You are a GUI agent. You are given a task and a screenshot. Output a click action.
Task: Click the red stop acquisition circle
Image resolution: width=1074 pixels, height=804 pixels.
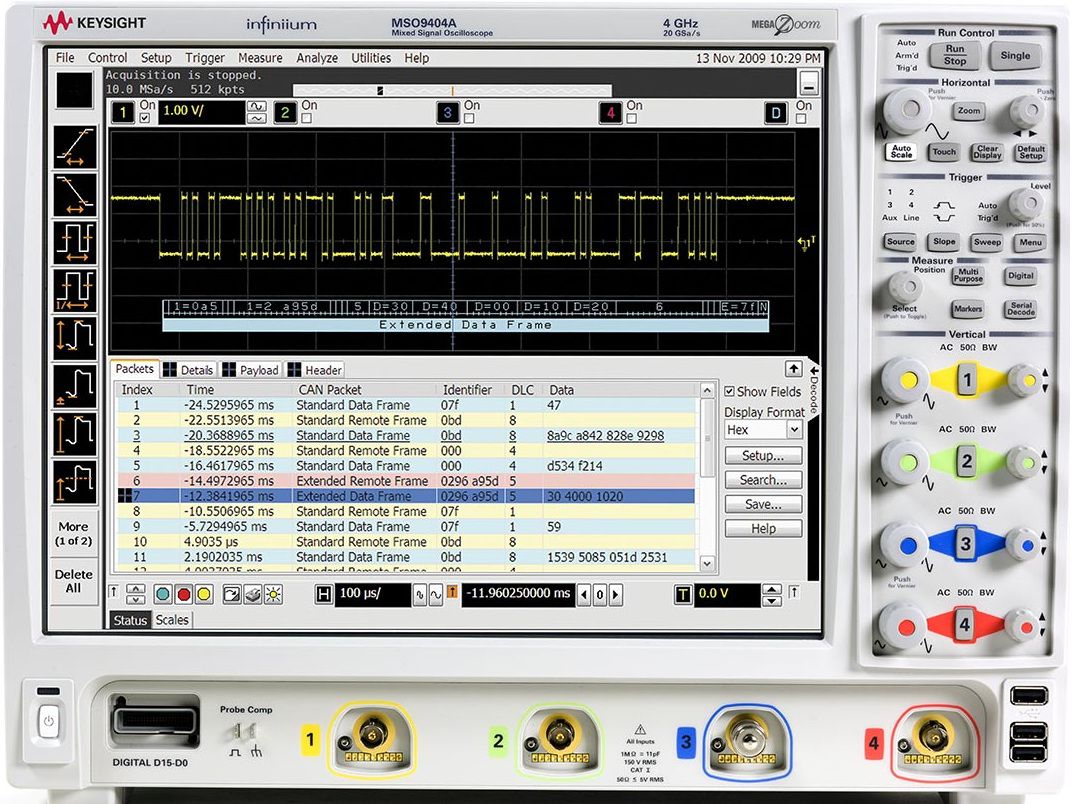[183, 594]
